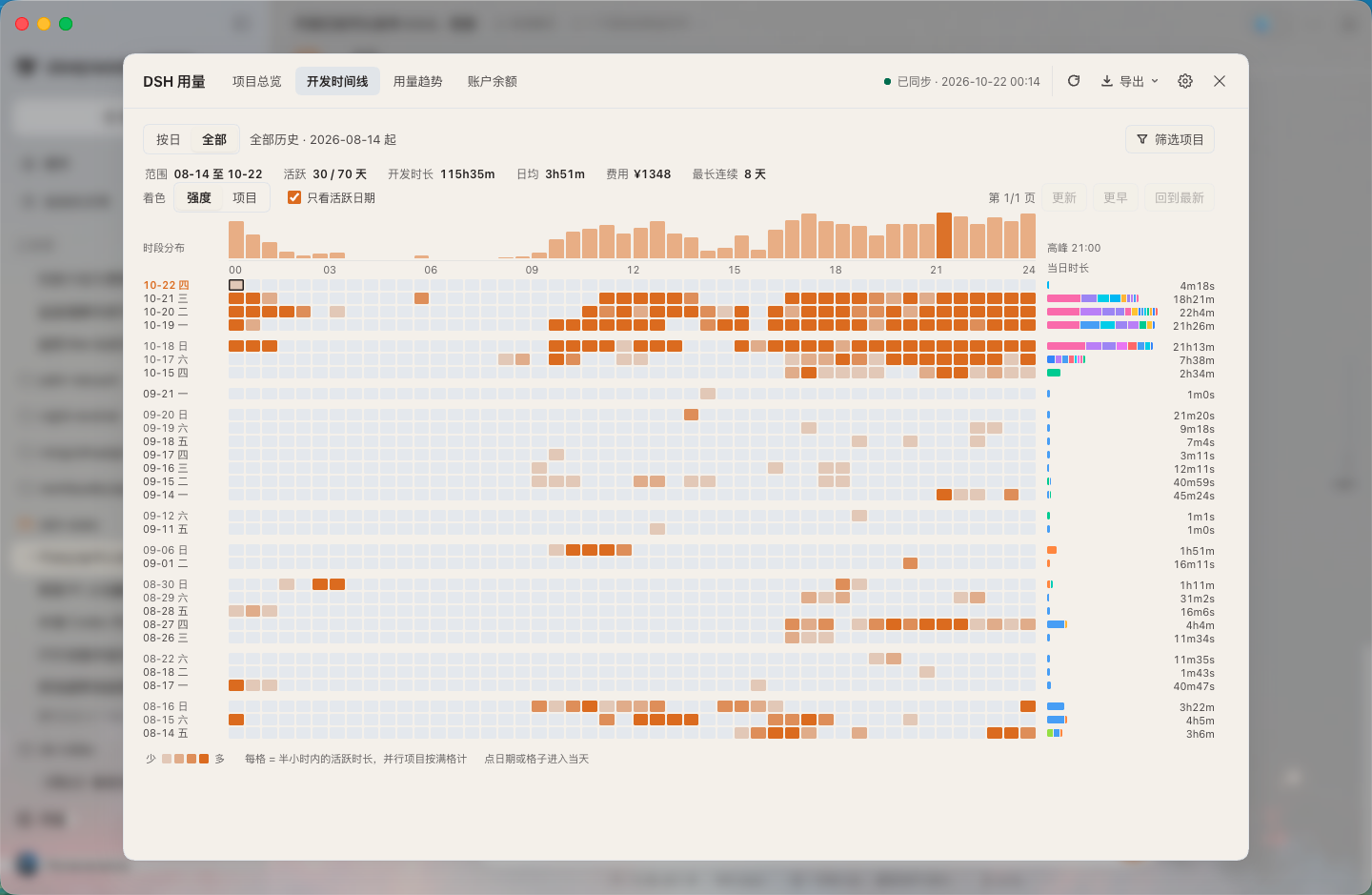Open the 10-21 三 date row

point(166,298)
